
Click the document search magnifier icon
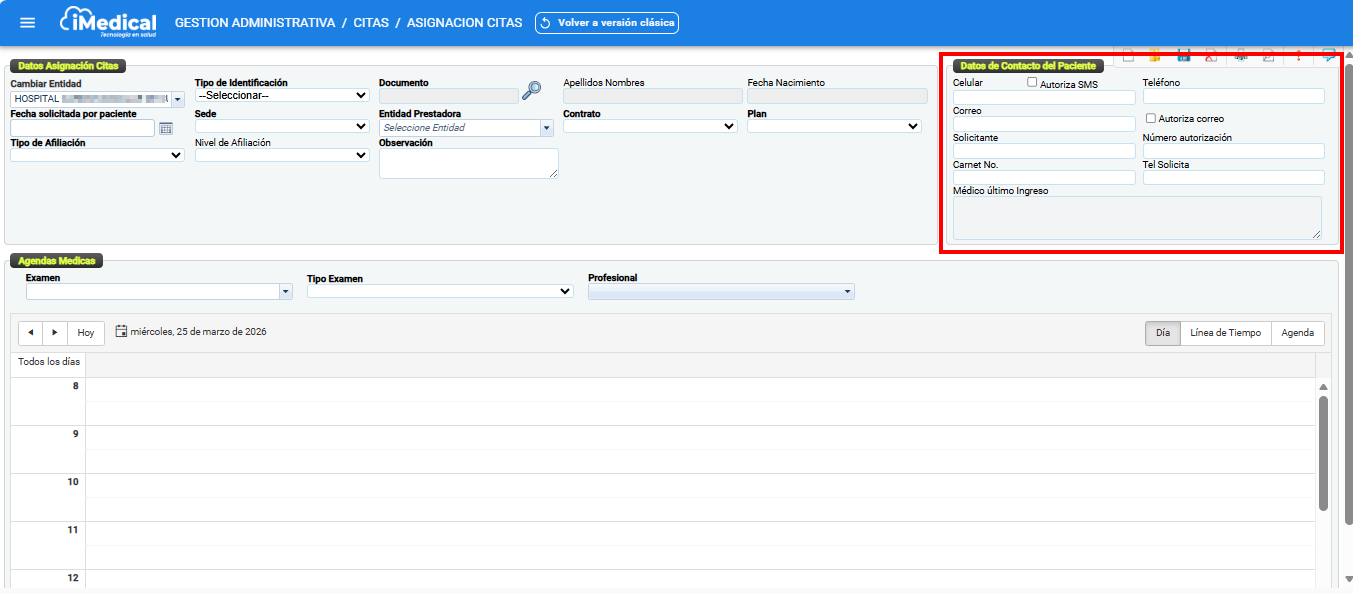tap(532, 91)
